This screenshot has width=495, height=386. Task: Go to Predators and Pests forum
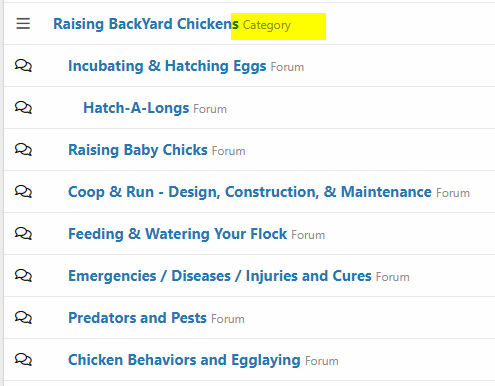pos(138,318)
